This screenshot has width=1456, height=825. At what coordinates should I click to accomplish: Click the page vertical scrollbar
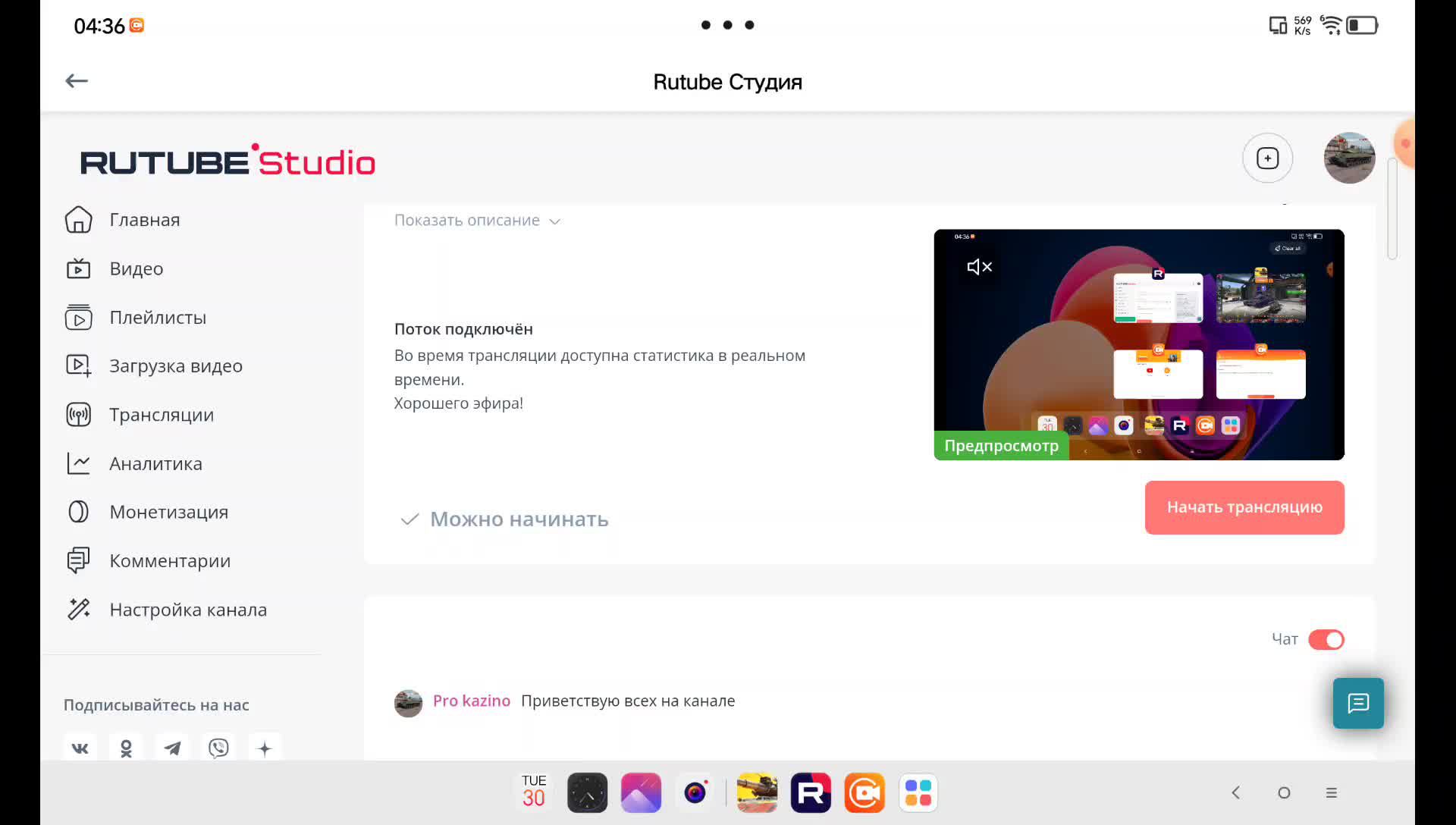point(1392,209)
